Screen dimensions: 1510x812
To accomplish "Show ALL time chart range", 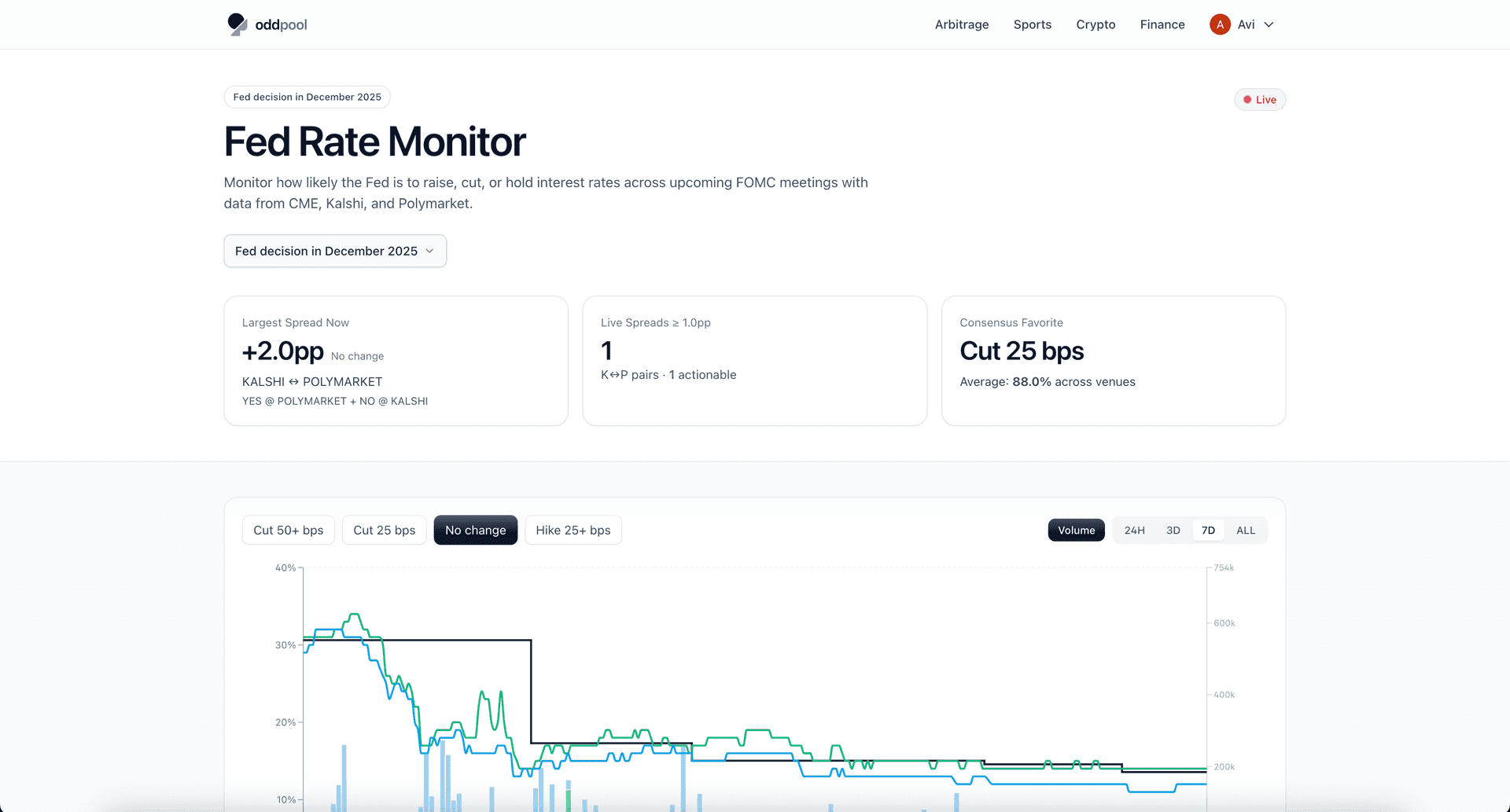I will pyautogui.click(x=1245, y=531).
